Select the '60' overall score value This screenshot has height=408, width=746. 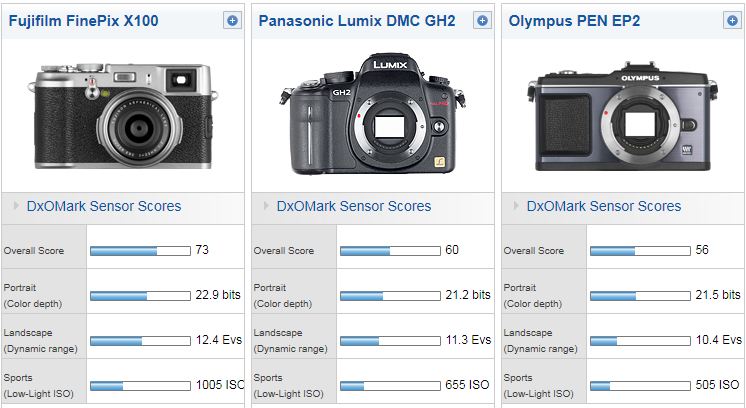pyautogui.click(x=452, y=250)
